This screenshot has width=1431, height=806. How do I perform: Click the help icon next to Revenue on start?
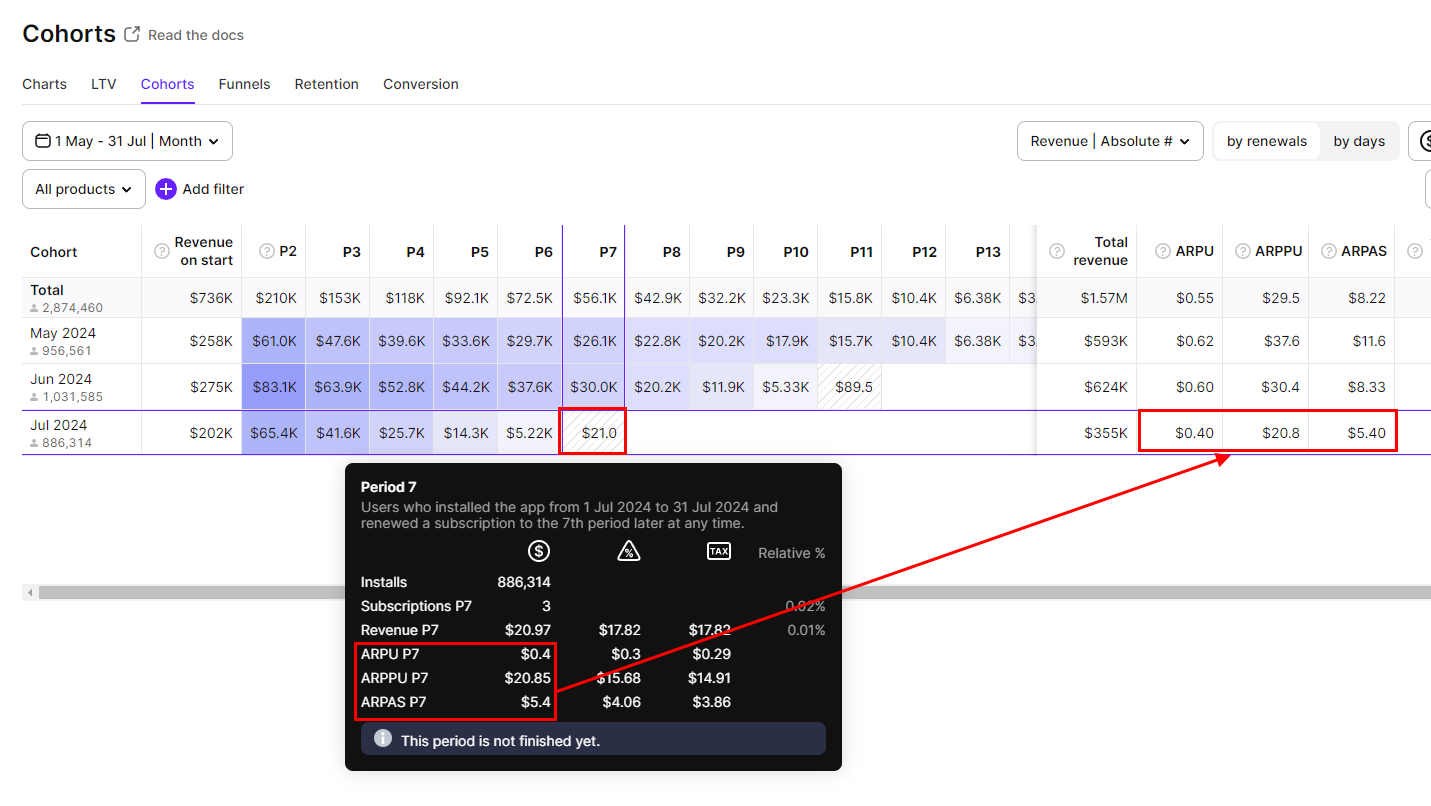click(x=162, y=251)
